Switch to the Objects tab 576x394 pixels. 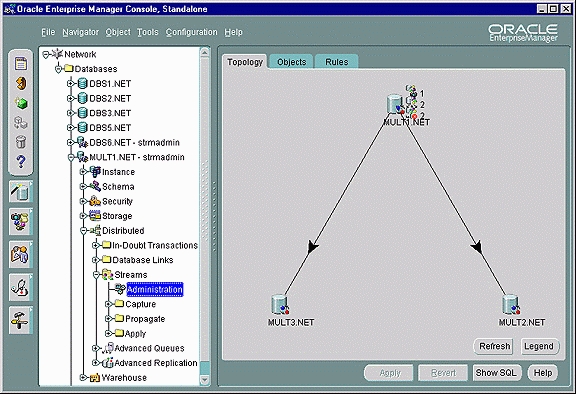click(x=292, y=62)
